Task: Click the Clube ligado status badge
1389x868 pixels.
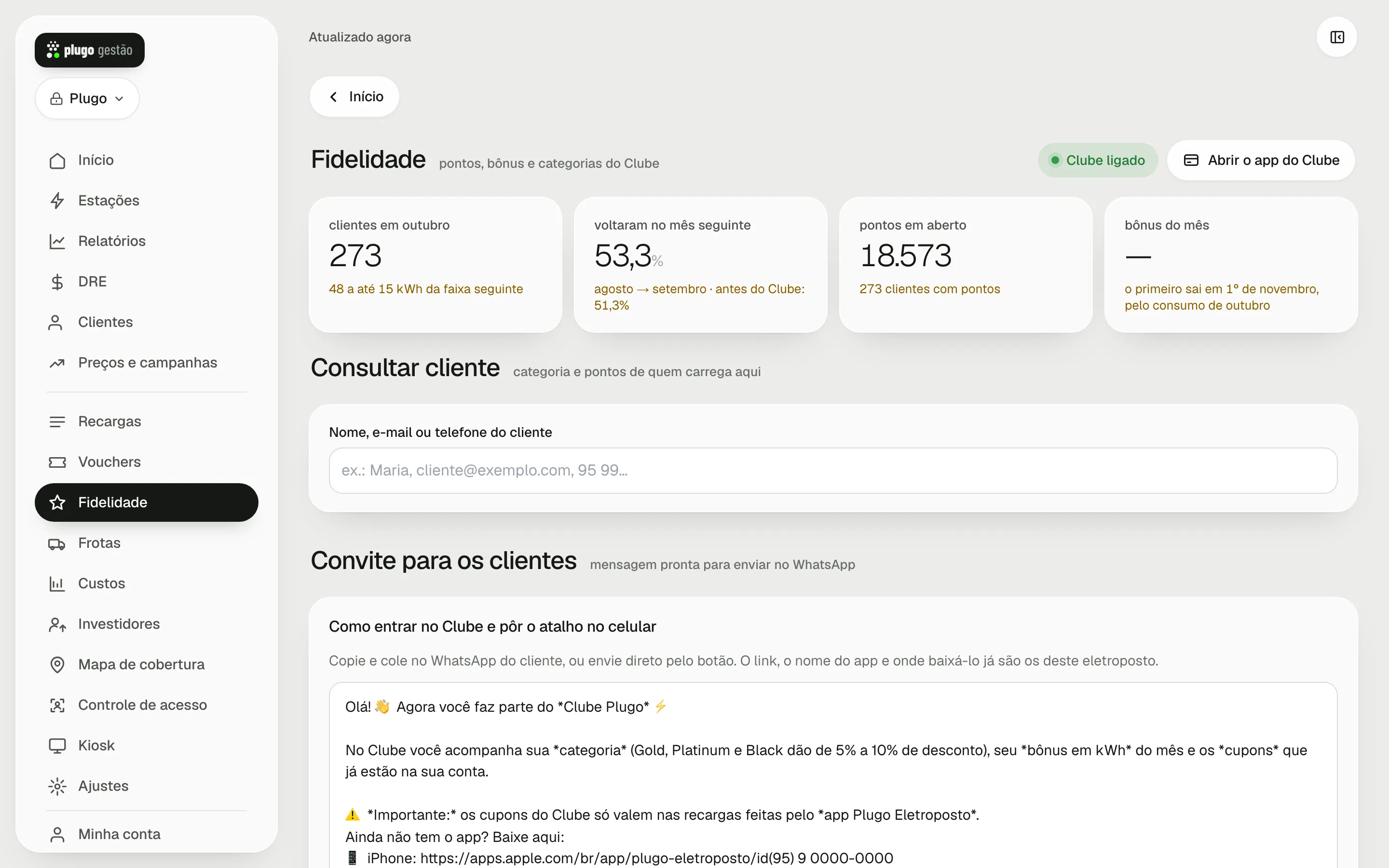Action: pos(1097,160)
